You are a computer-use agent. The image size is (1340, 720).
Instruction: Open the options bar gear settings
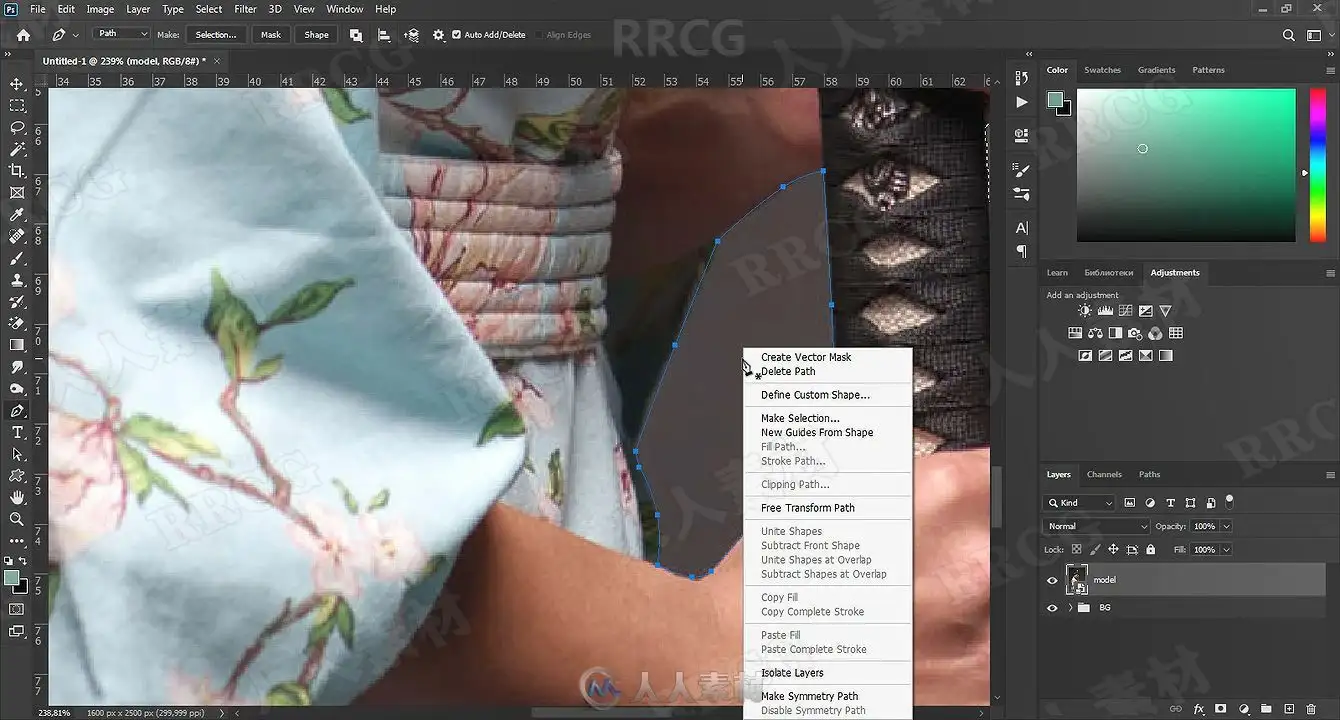(x=438, y=35)
